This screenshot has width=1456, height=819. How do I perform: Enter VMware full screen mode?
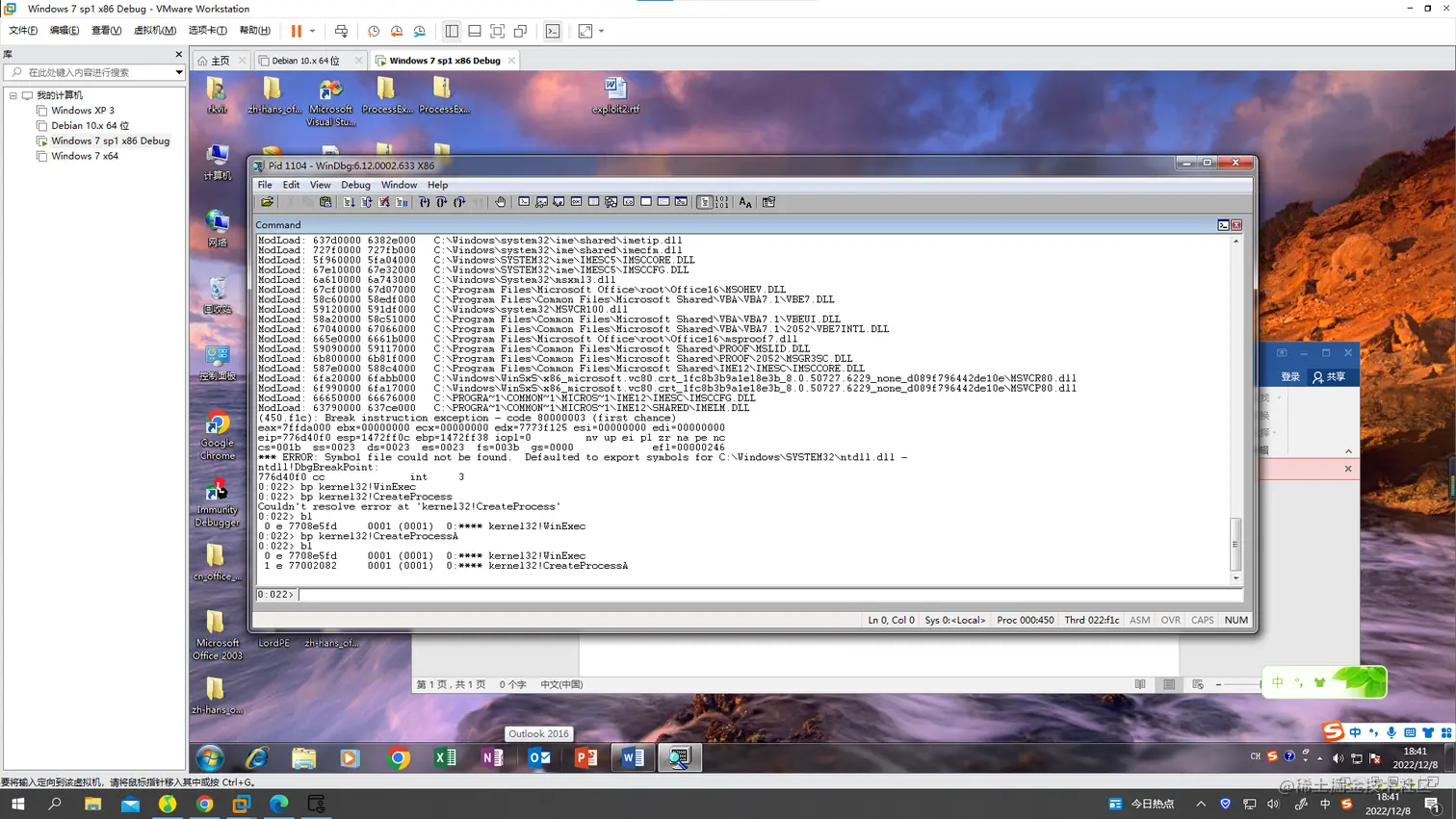click(x=498, y=32)
